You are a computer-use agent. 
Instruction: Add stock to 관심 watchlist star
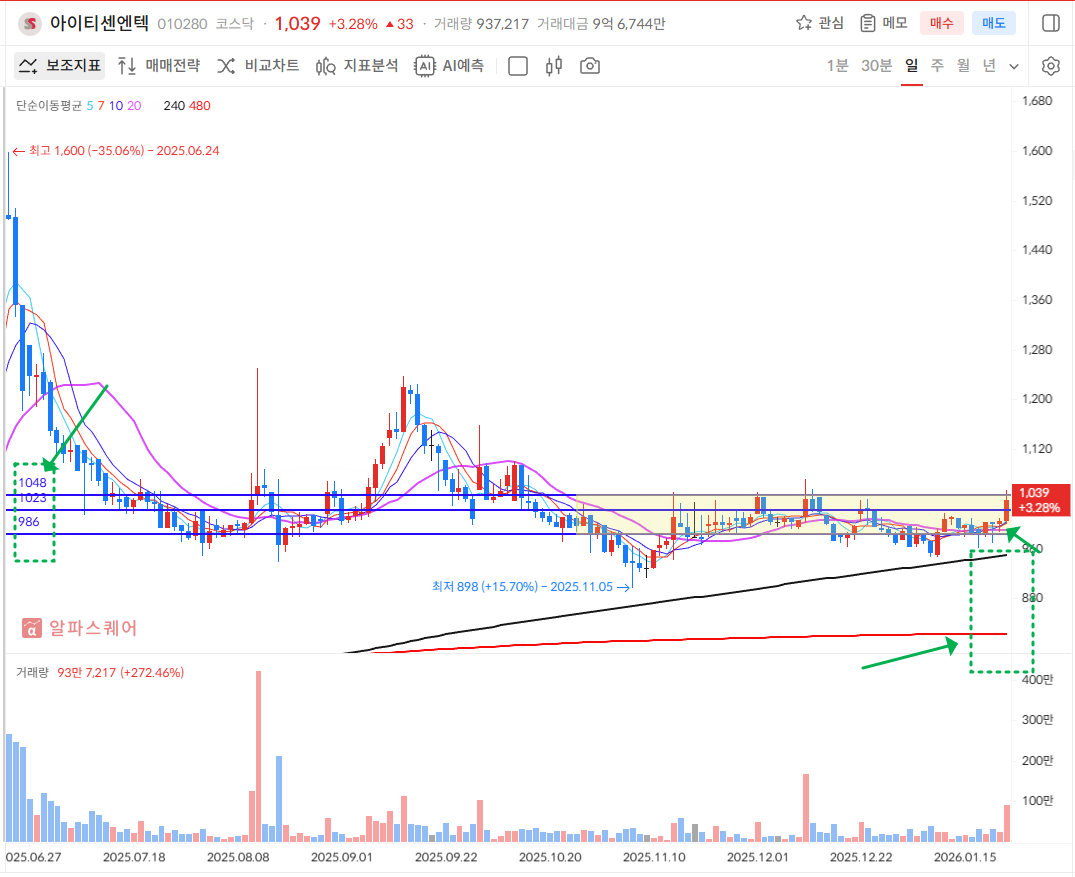pos(819,23)
